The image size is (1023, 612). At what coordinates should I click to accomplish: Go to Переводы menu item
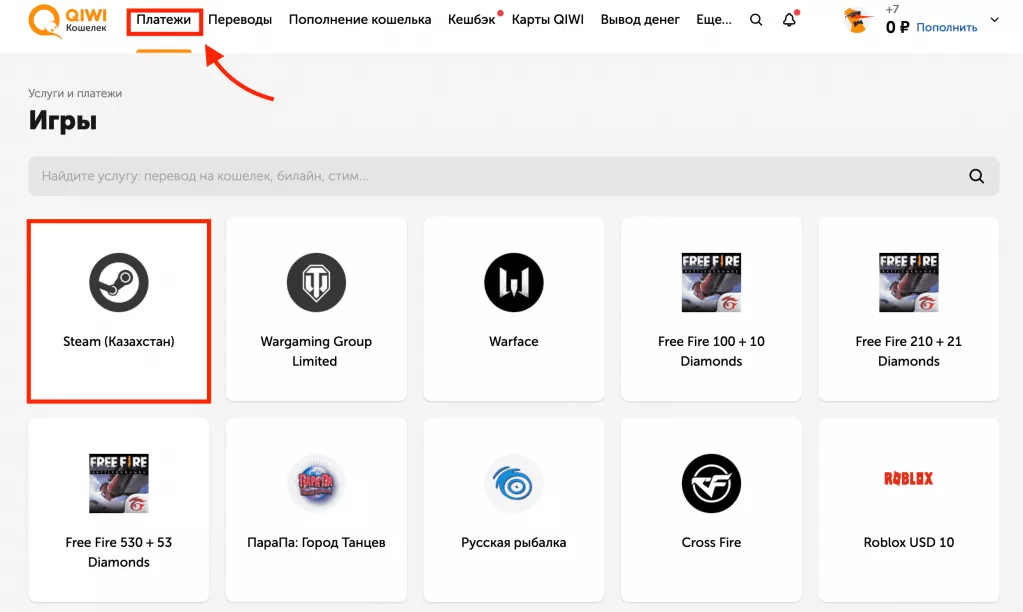coord(240,20)
